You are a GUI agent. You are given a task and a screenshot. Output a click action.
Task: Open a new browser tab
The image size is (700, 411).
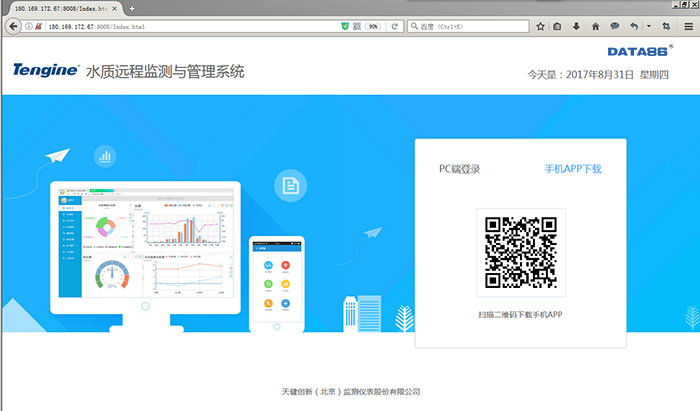(x=132, y=8)
